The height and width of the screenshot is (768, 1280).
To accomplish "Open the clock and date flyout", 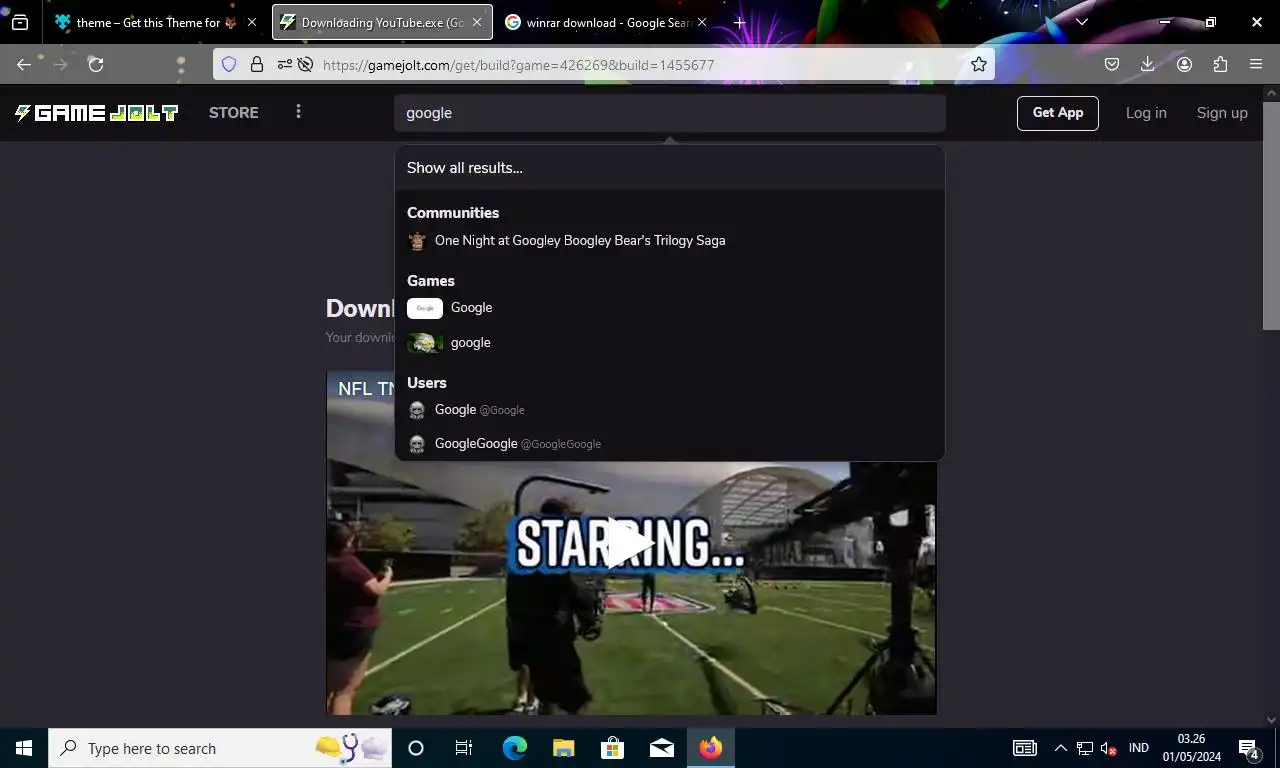I will tap(1191, 748).
